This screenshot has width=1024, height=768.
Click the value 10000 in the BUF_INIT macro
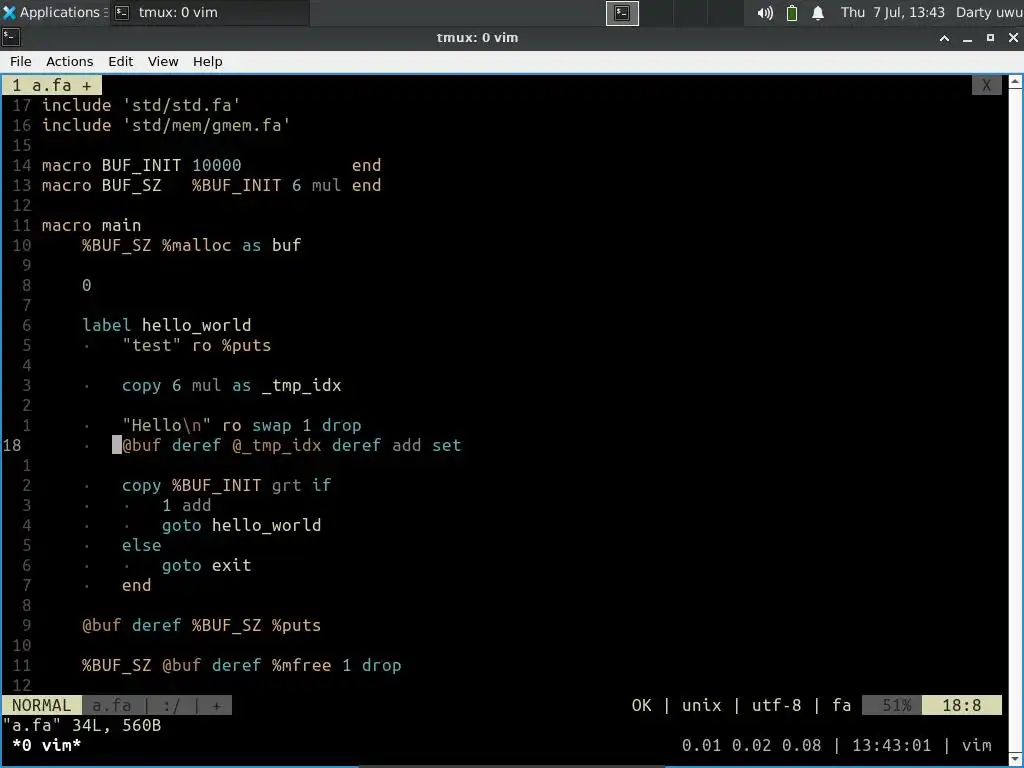[216, 165]
